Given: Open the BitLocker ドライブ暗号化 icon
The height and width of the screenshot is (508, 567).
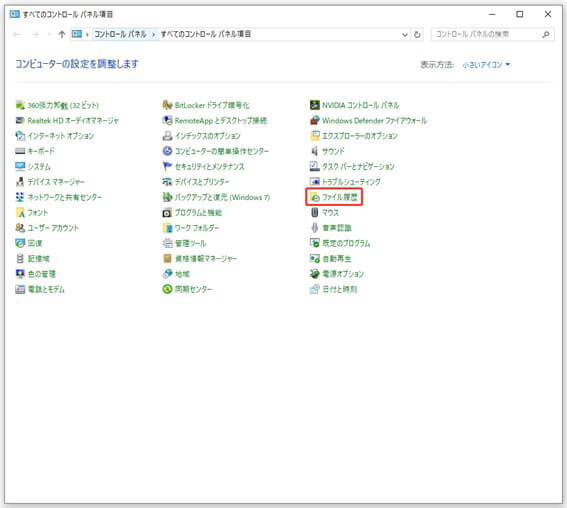Looking at the screenshot, I should coord(167,105).
